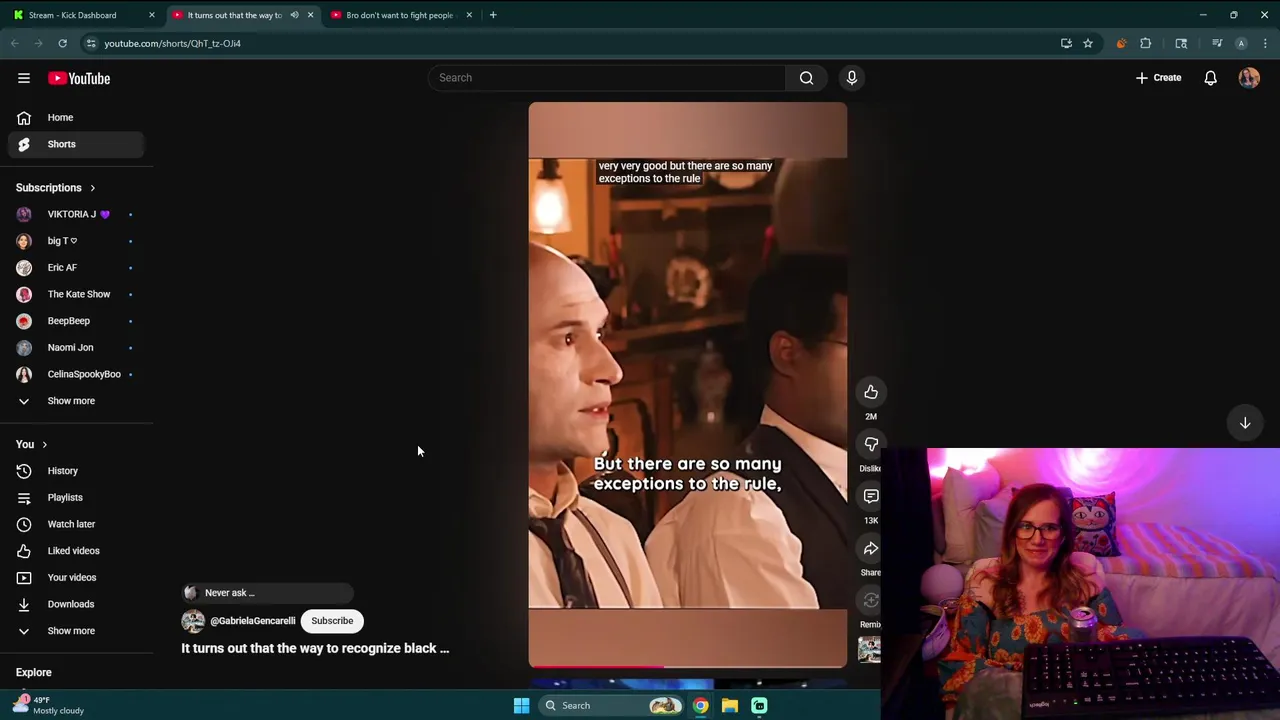Open the Chrome extensions puzzle icon

pos(1146,43)
